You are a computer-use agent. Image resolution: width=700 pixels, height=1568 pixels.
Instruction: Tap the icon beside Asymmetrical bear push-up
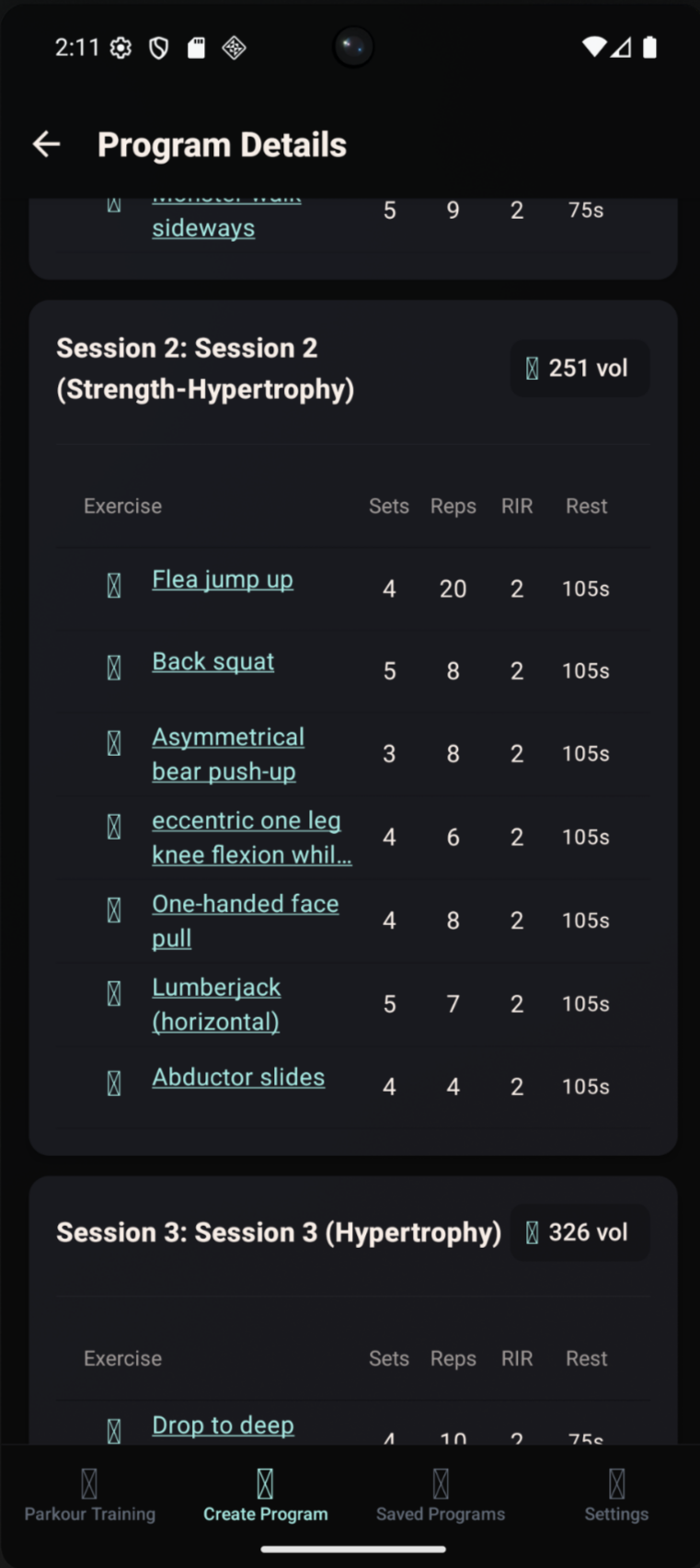tap(114, 743)
